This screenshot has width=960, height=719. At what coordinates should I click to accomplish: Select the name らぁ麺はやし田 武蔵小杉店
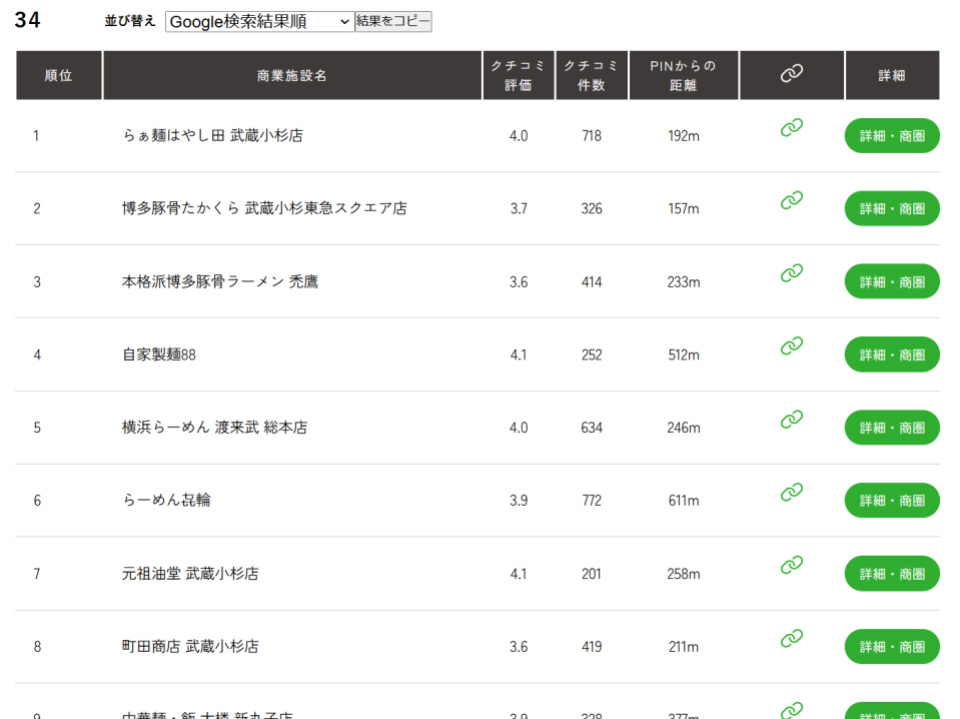tap(213, 135)
